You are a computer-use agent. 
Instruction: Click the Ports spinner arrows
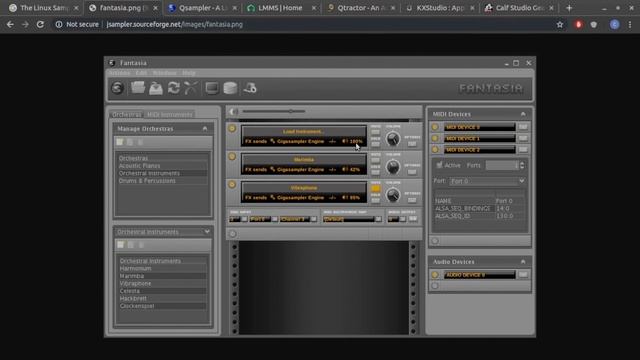522,165
